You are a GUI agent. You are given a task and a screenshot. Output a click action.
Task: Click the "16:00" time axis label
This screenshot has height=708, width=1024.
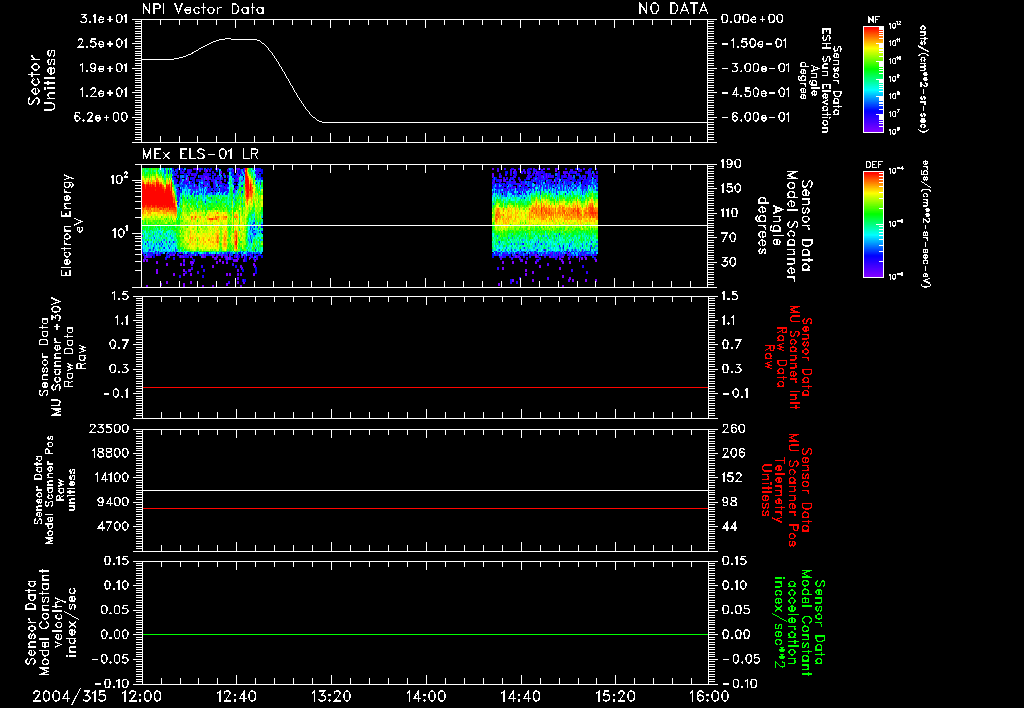(709, 697)
